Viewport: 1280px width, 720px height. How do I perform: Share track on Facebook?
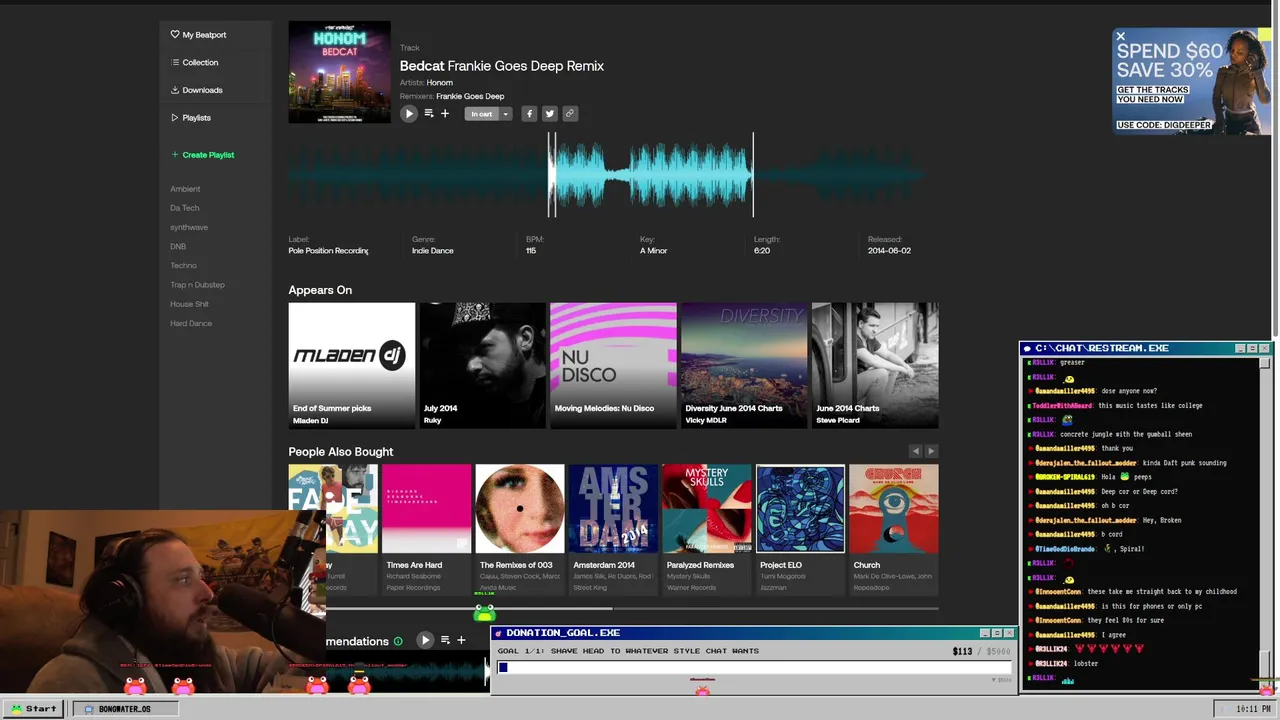click(x=530, y=114)
